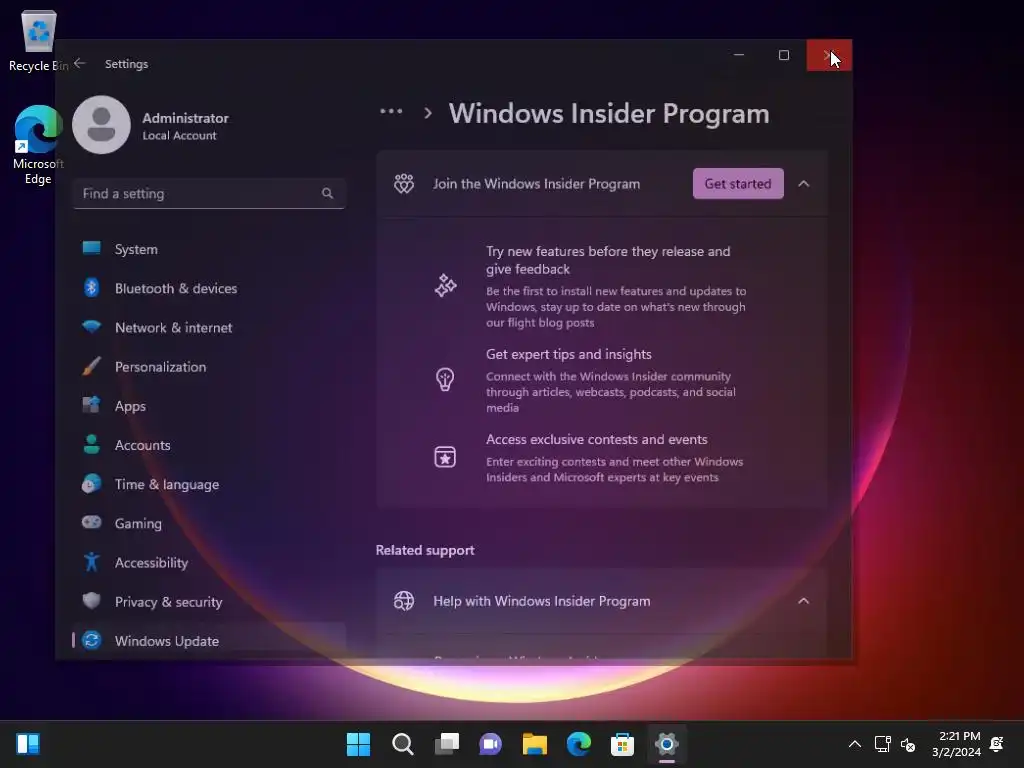Open Bluetooth & devices settings
This screenshot has width=1024, height=768.
(209, 288)
